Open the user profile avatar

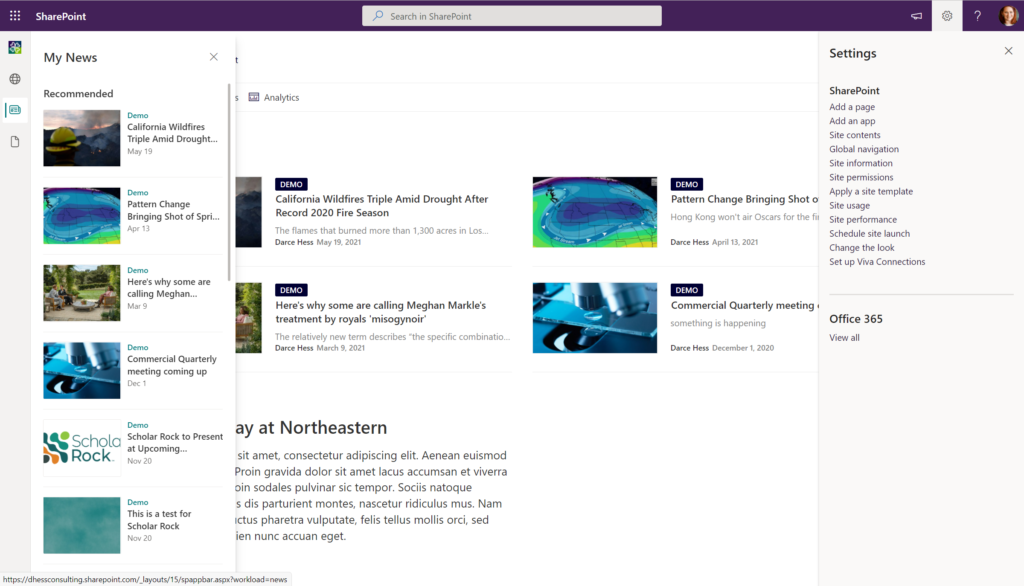click(1008, 16)
